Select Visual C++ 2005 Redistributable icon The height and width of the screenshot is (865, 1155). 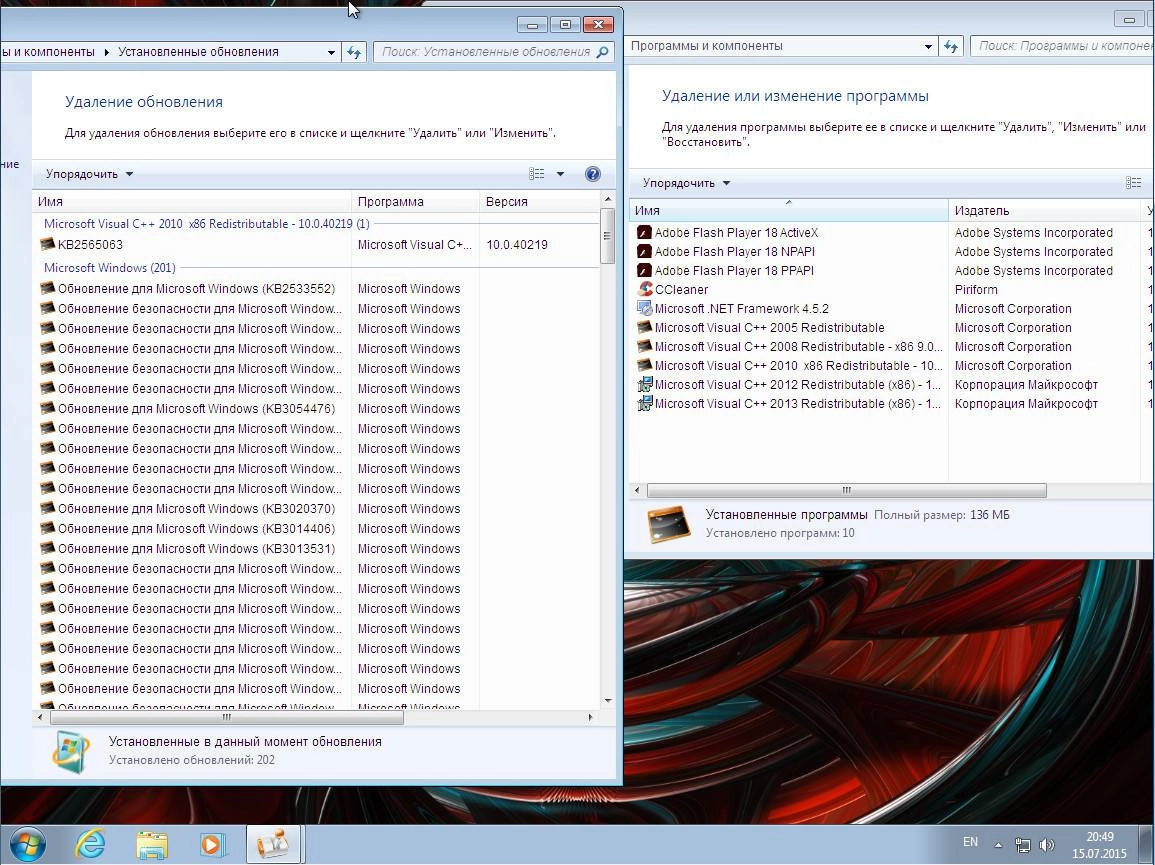point(645,328)
